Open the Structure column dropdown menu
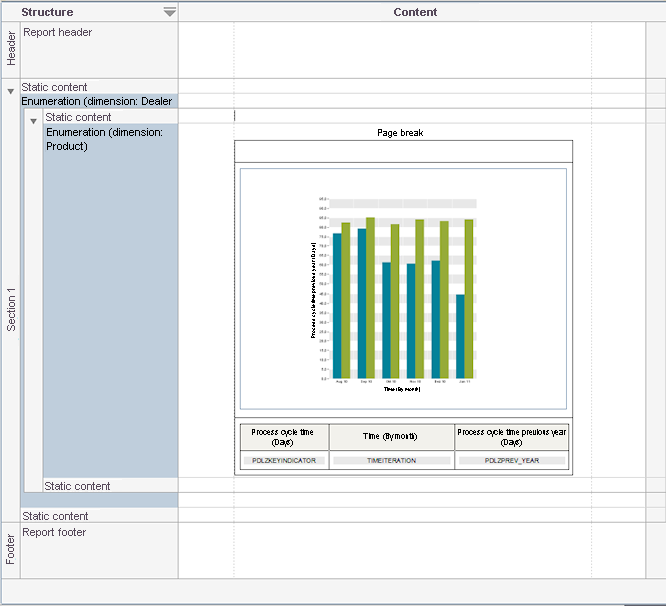 [169, 12]
